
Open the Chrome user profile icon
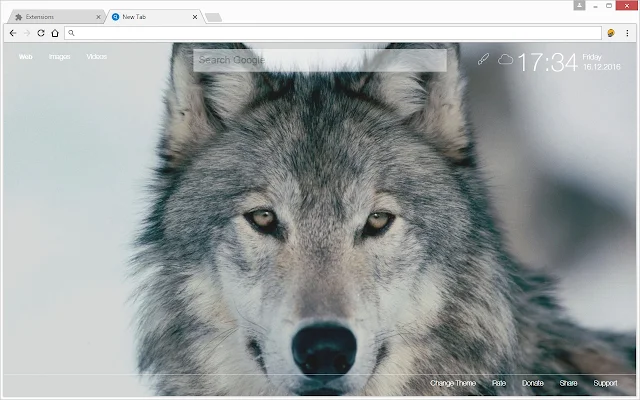[579, 5]
